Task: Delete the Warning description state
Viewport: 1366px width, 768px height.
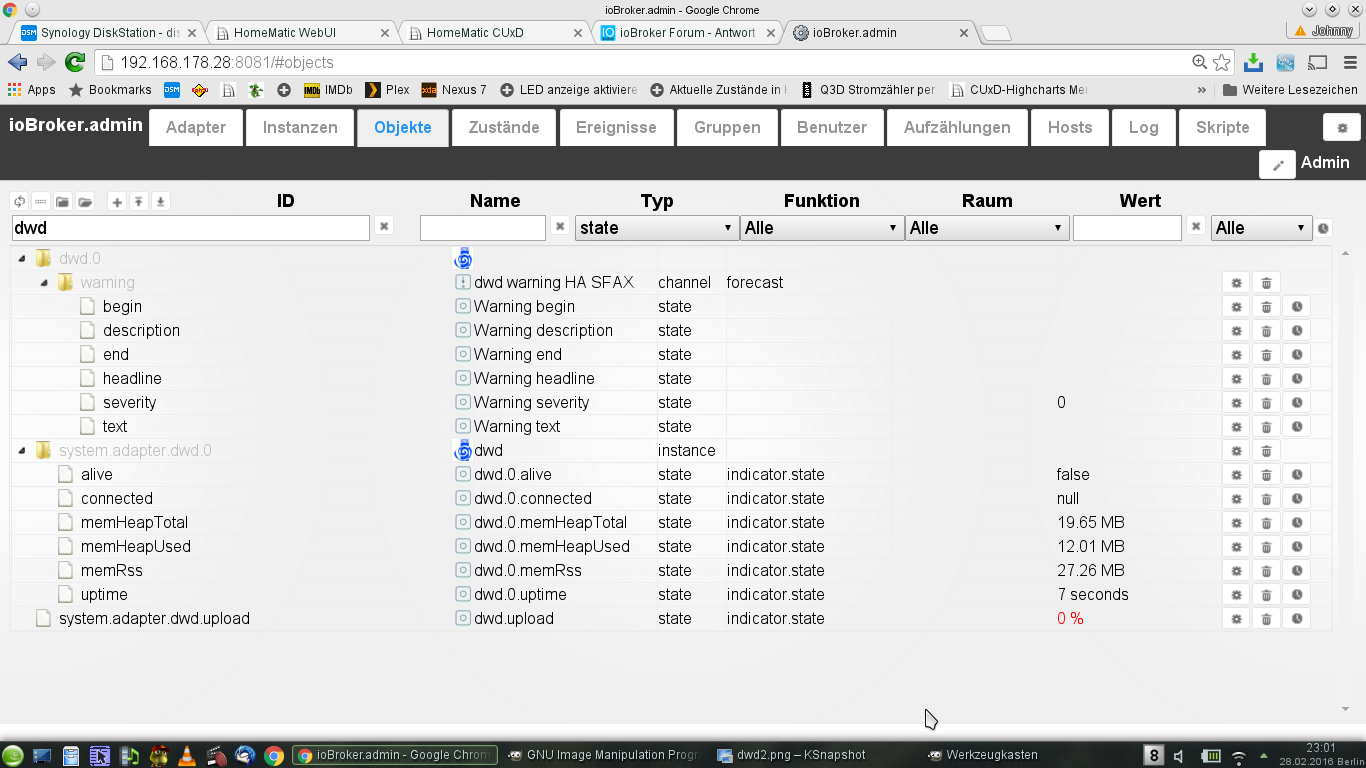Action: [x=1266, y=331]
